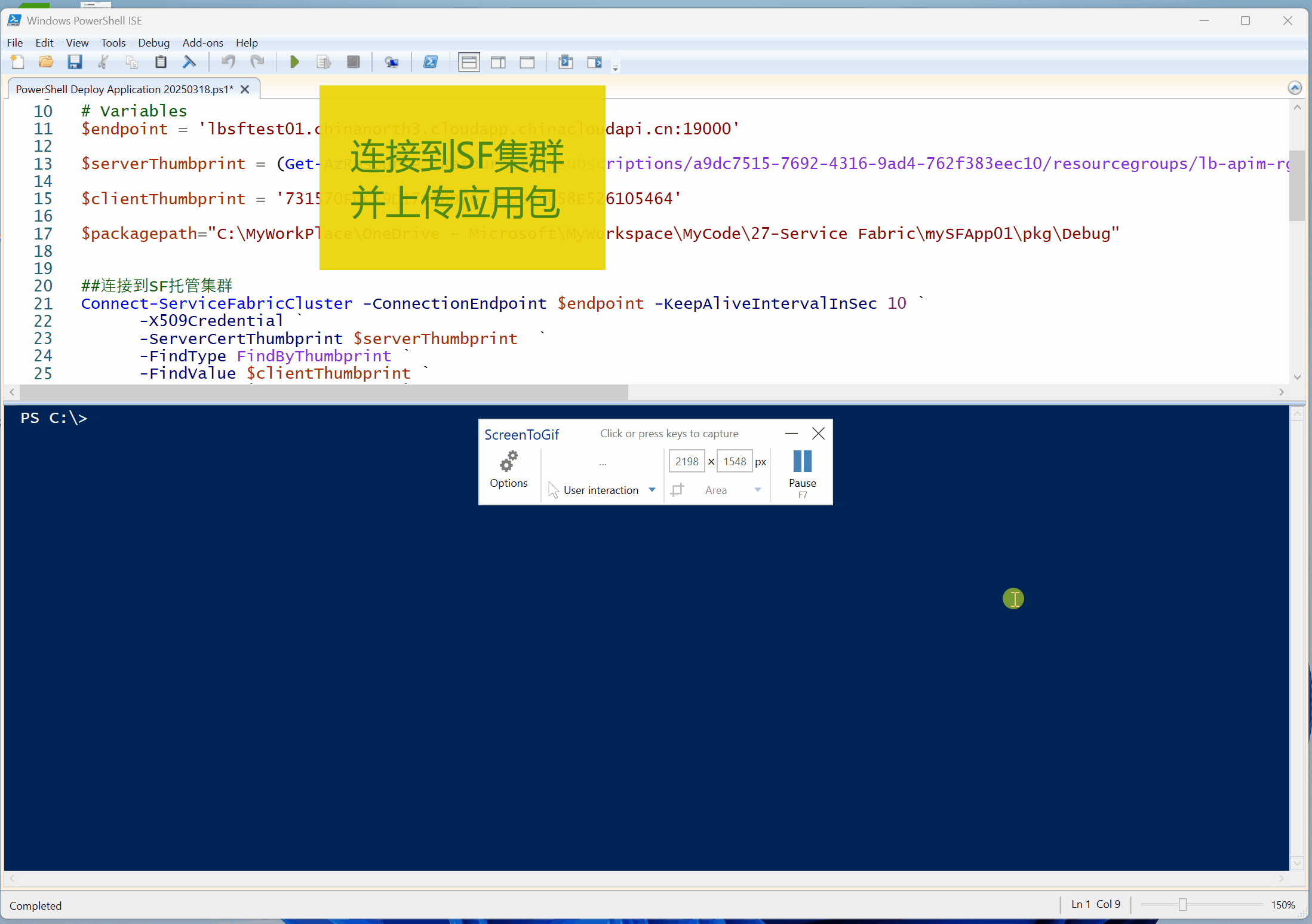Click the Open script folder icon

[x=46, y=62]
